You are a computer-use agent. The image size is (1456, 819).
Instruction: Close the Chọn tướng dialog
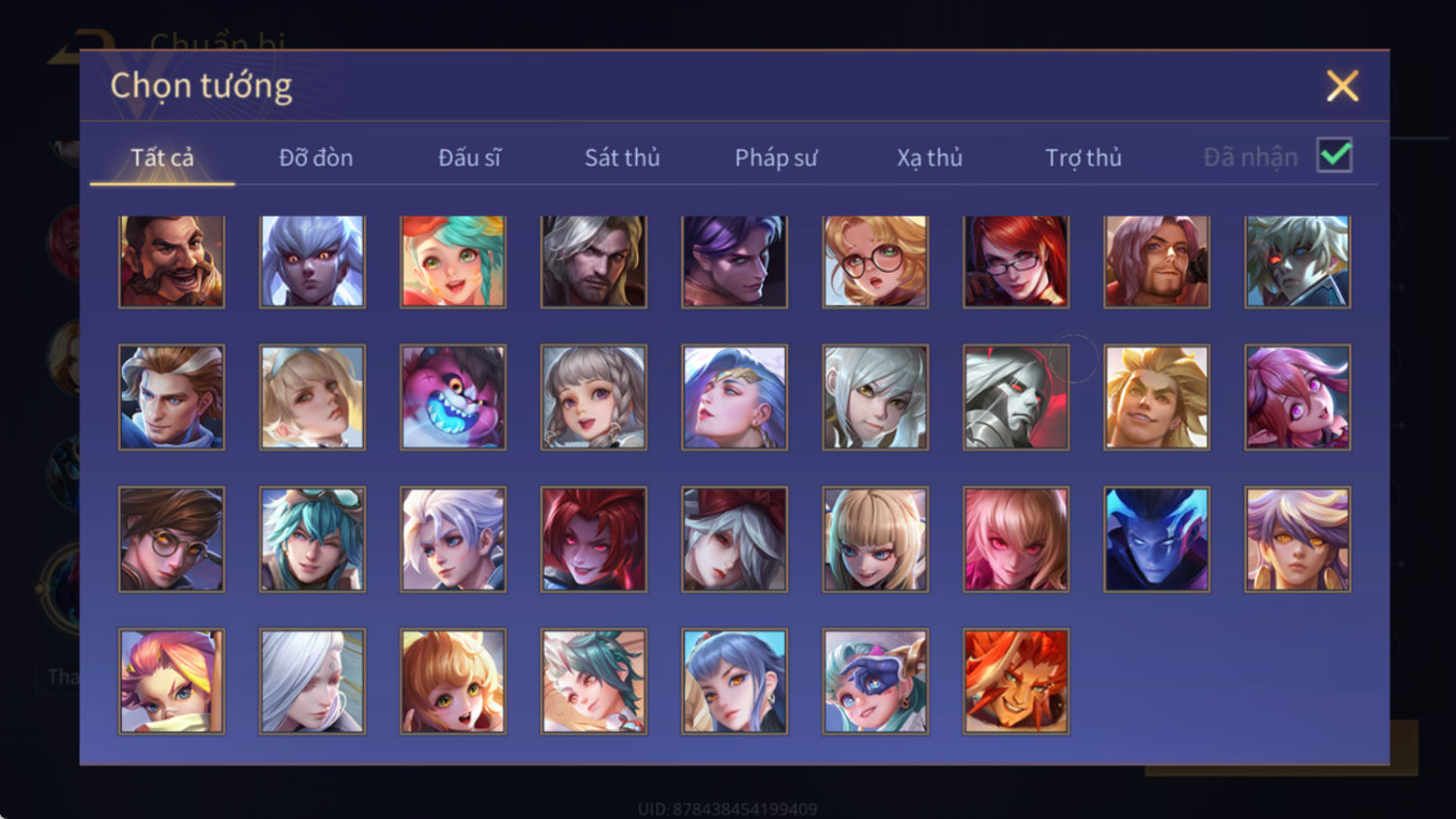(x=1342, y=86)
